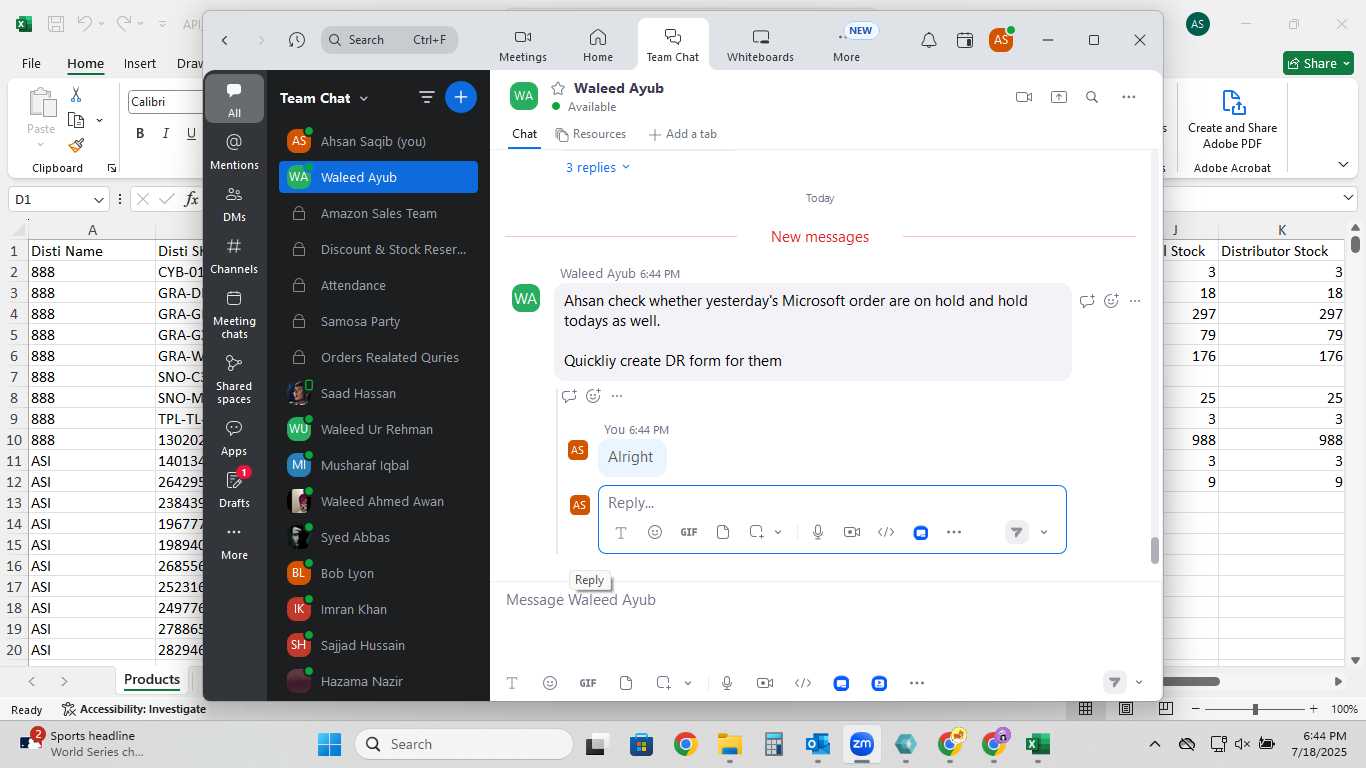Image resolution: width=1366 pixels, height=768 pixels.
Task: Open Samosa Party channel
Action: (378, 321)
